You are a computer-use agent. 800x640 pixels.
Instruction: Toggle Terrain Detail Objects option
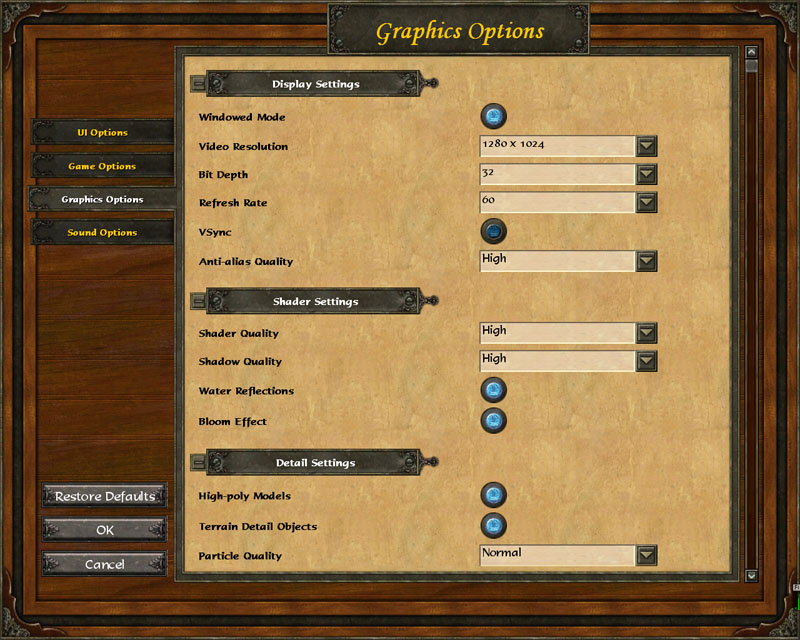click(493, 525)
